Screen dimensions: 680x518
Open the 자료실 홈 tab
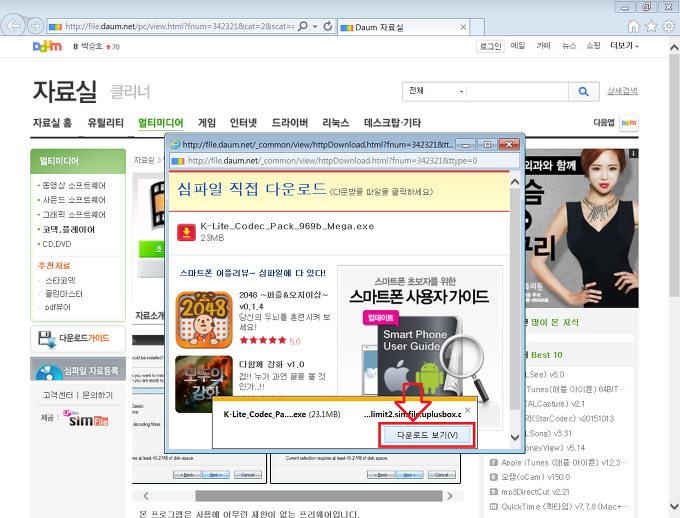[52, 123]
